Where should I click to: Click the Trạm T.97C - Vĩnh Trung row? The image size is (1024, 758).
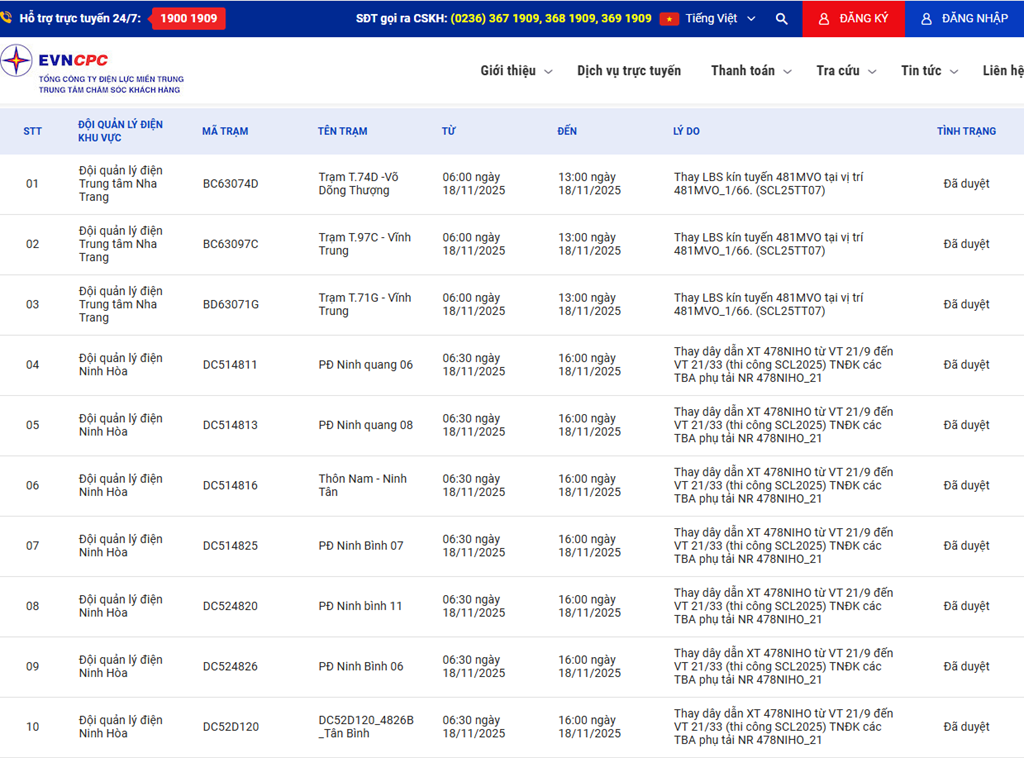click(x=364, y=244)
